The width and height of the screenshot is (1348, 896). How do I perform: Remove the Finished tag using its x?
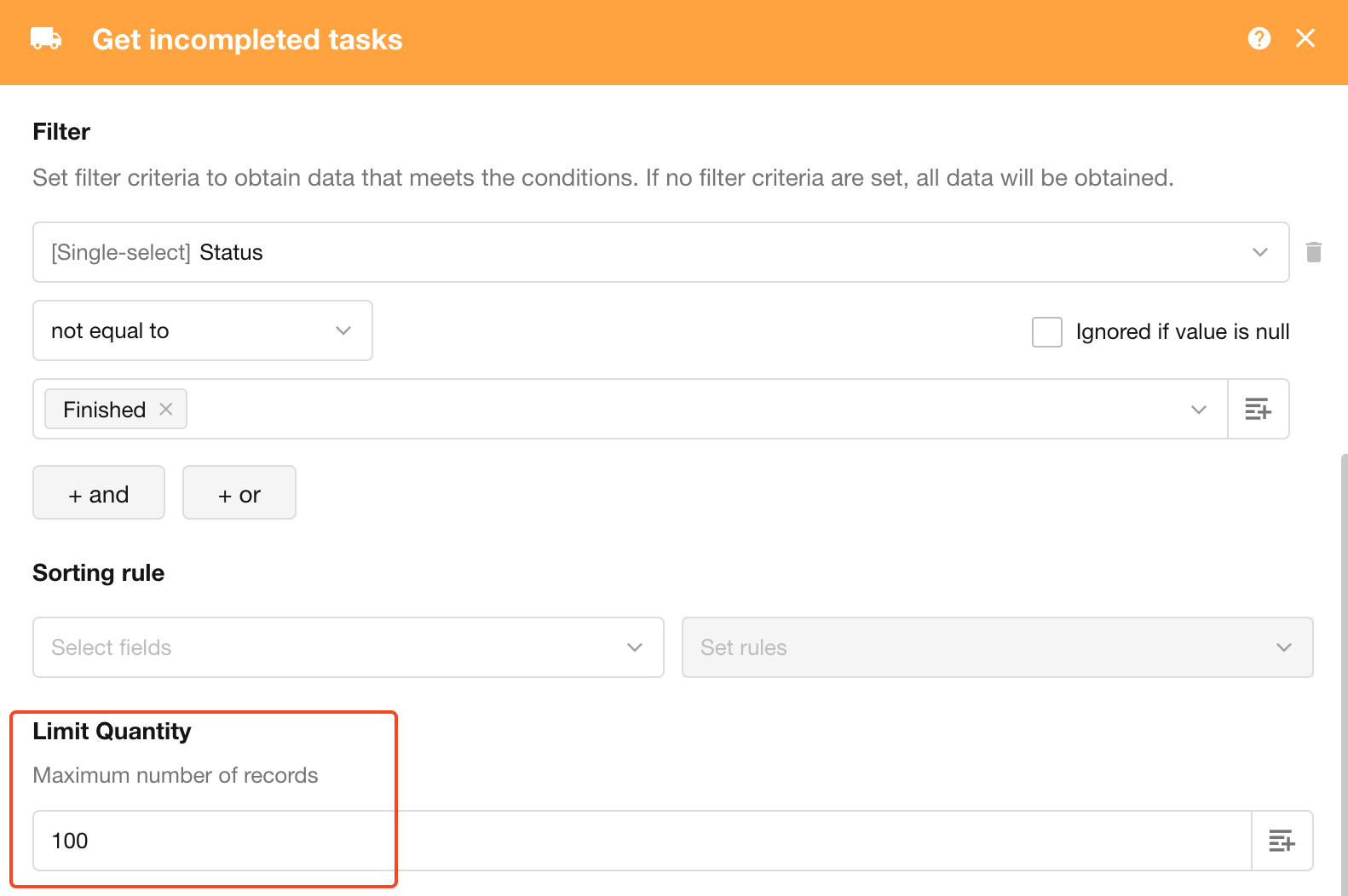(x=166, y=409)
